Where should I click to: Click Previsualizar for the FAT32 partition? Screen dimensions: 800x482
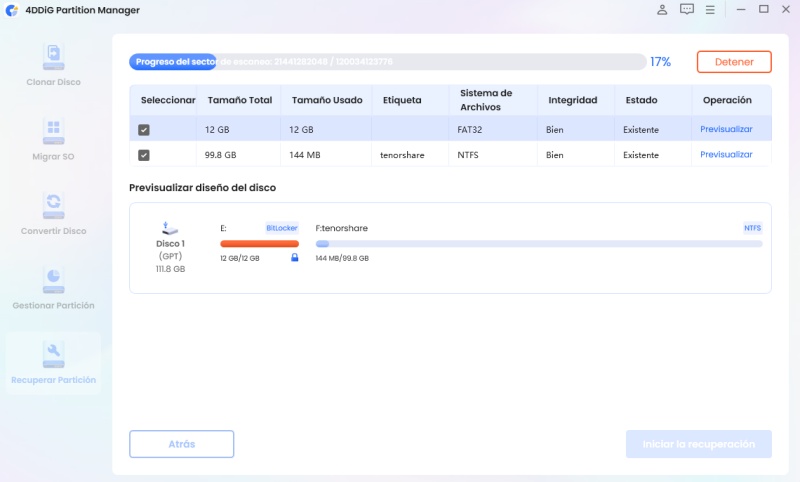[726, 130]
